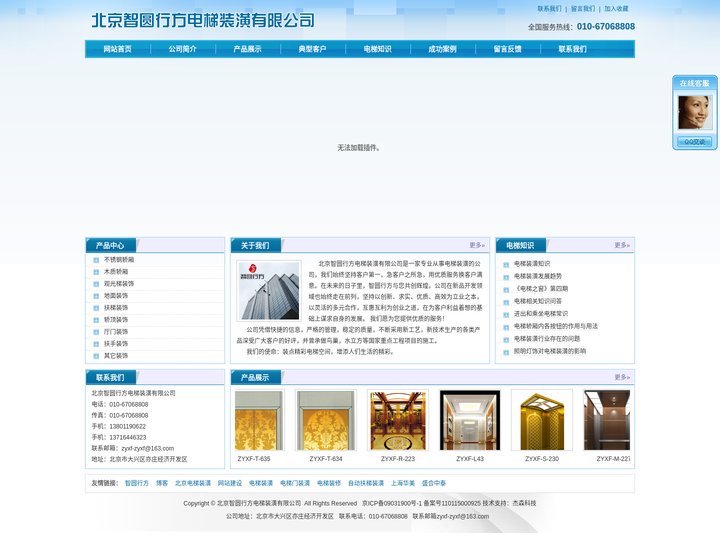
Task: Click the plus icon beside 地面装饰
Action: (96, 296)
